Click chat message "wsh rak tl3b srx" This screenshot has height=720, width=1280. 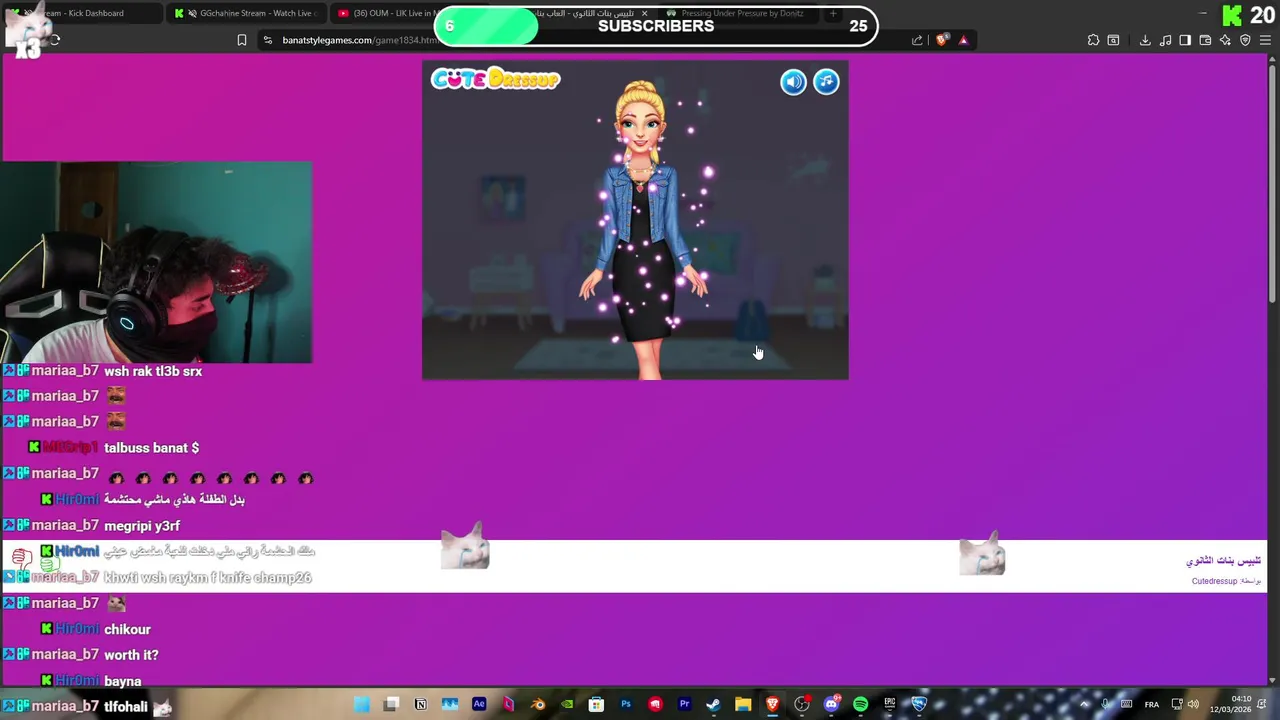click(153, 371)
